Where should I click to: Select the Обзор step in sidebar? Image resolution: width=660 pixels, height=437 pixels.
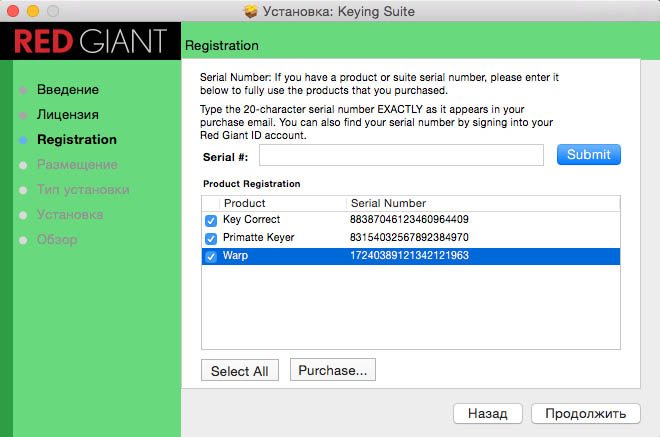pyautogui.click(x=57, y=240)
